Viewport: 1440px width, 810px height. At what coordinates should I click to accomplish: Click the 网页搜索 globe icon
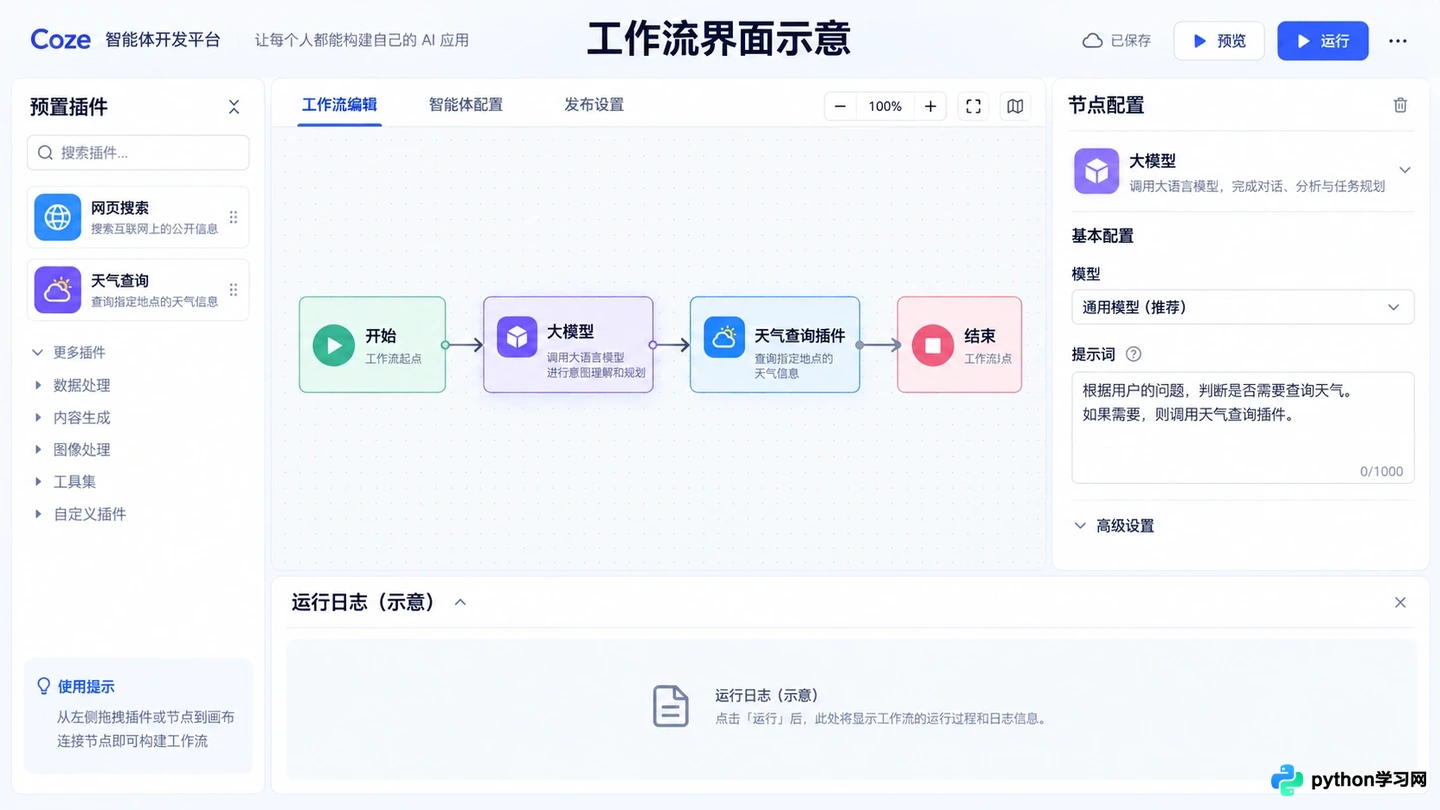[57, 217]
